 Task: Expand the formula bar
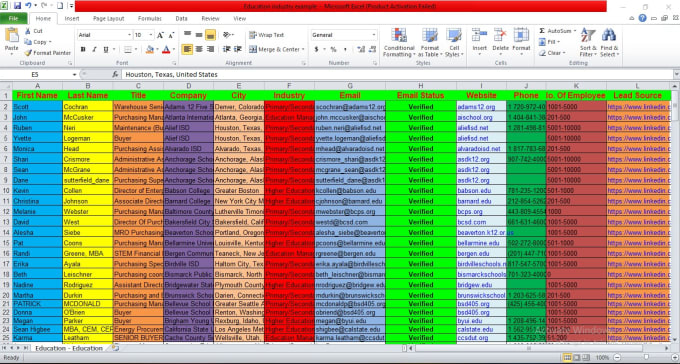coord(676,75)
